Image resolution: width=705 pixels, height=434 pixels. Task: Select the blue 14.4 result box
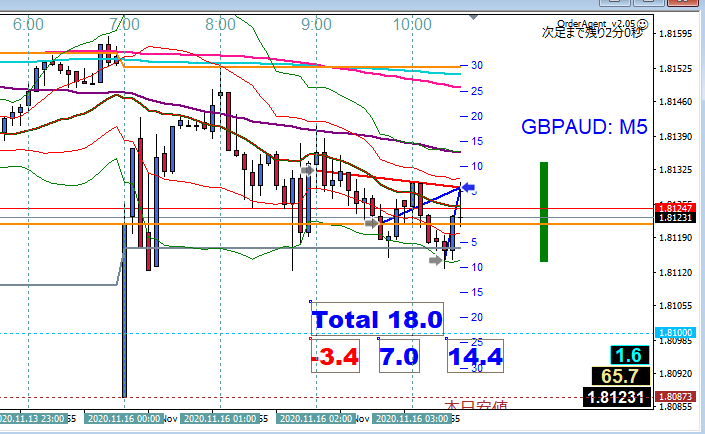[x=475, y=356]
